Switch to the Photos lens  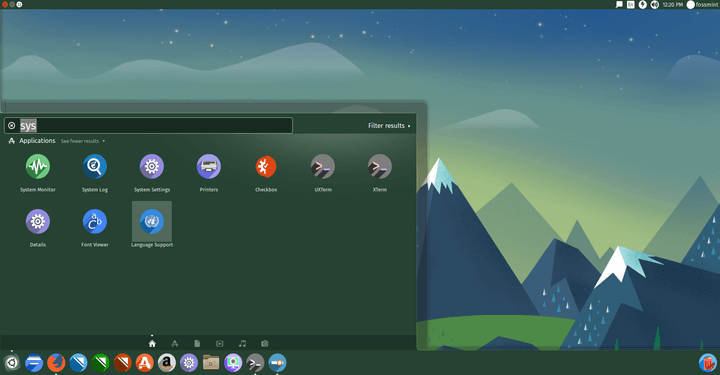click(x=264, y=343)
